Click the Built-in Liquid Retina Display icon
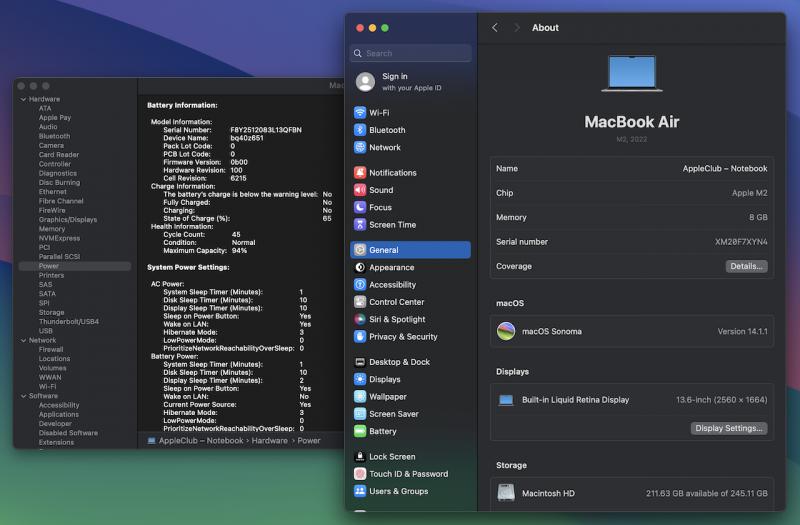The image size is (800, 525). tap(506, 400)
